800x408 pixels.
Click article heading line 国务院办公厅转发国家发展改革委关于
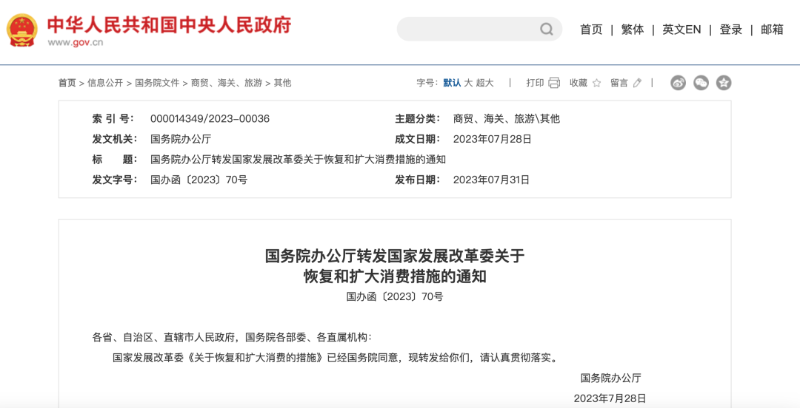(x=395, y=256)
